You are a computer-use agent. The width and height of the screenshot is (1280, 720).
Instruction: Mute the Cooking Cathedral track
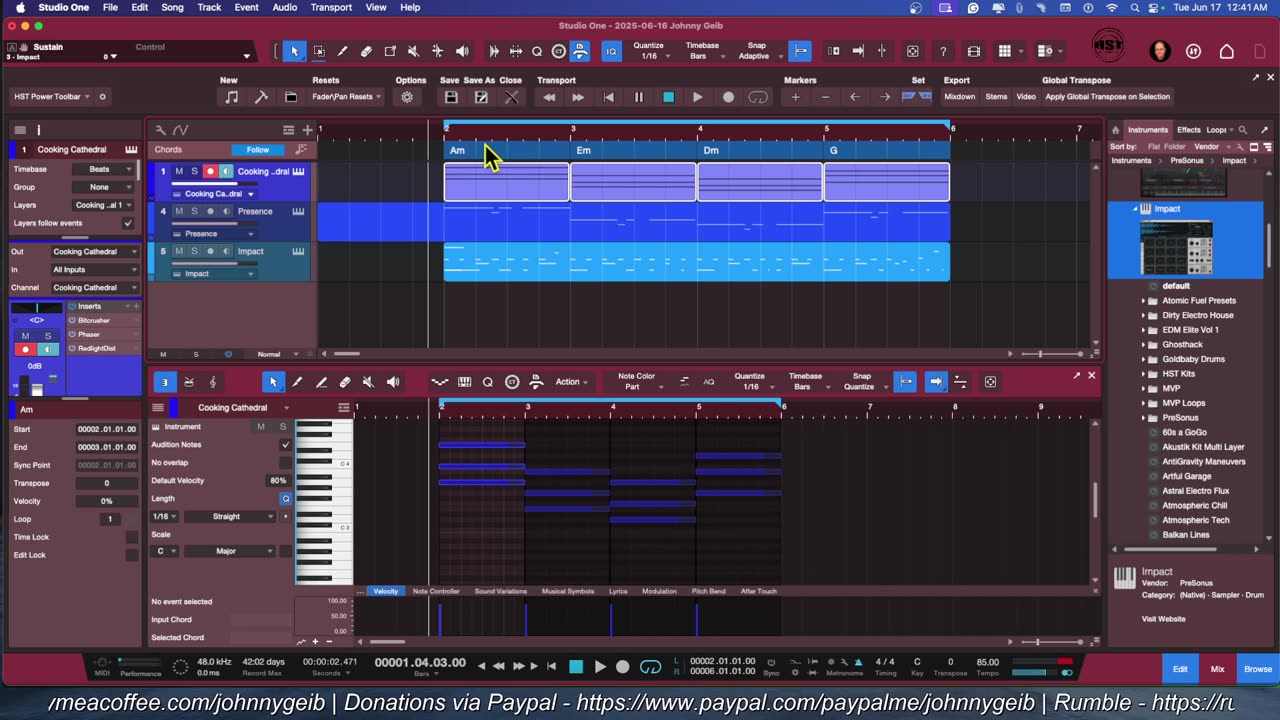pos(179,171)
